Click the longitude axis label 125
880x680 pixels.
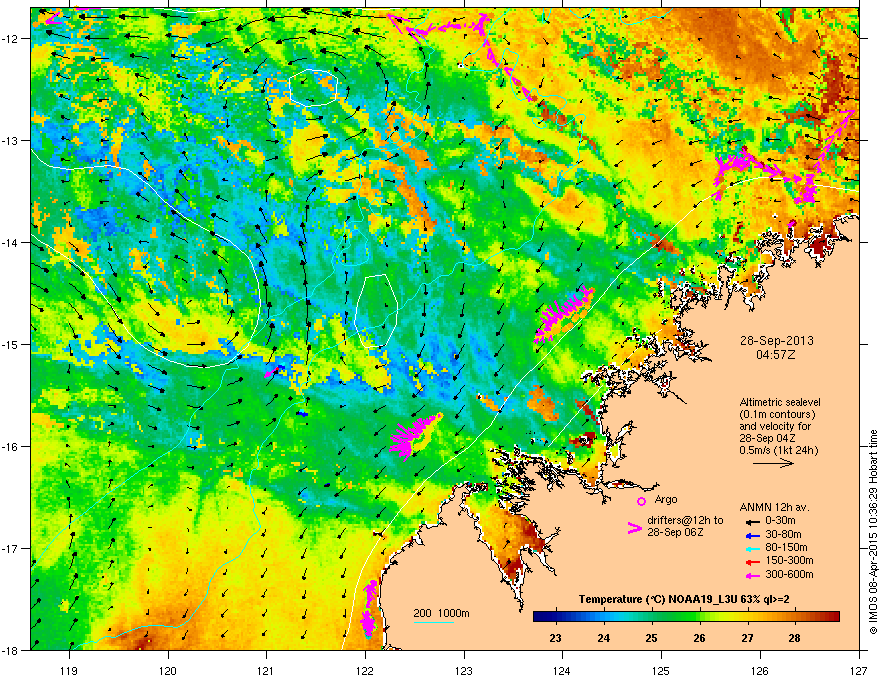(x=661, y=671)
